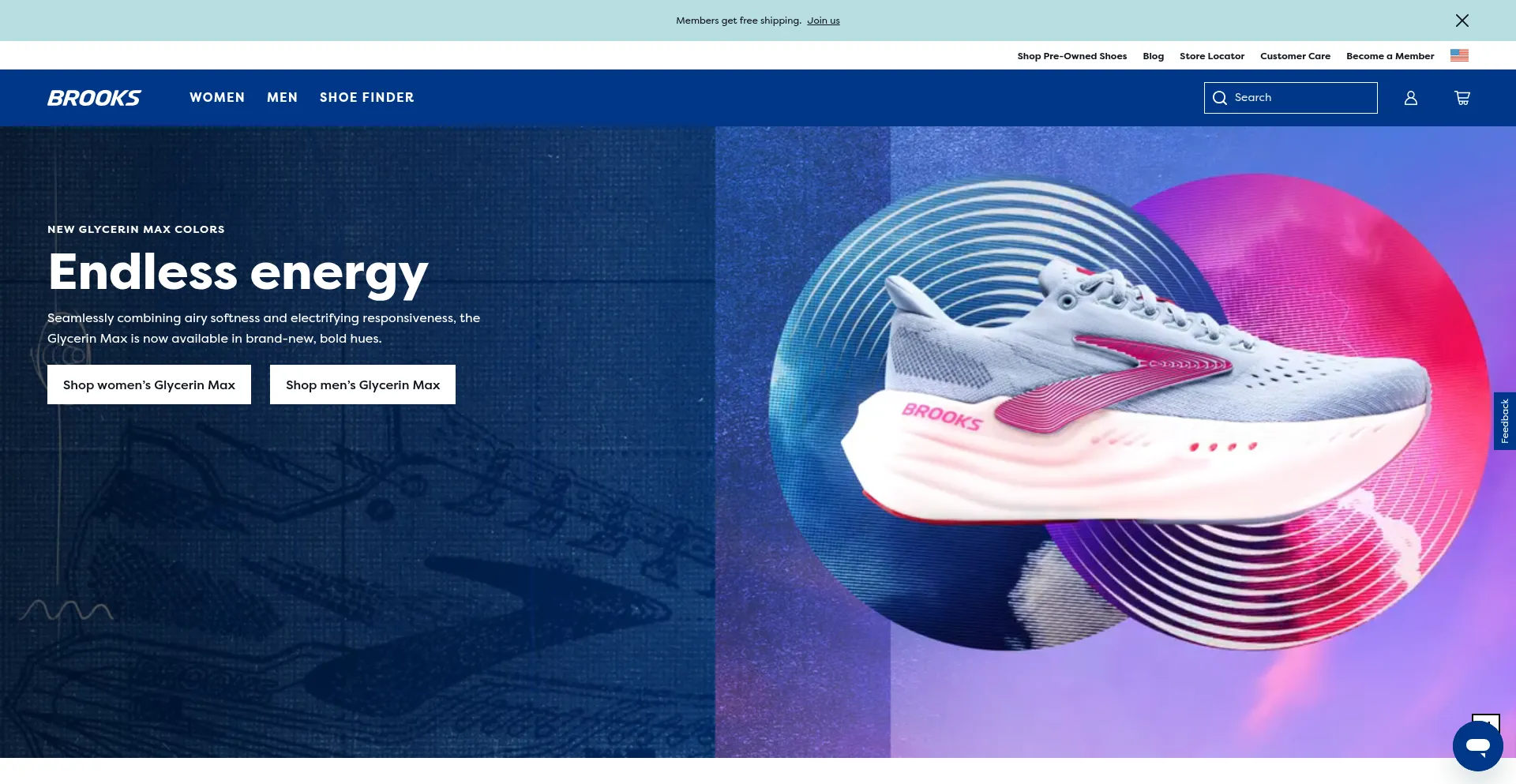Click the Endless energy headline
The height and width of the screenshot is (784, 1516).
tap(238, 272)
